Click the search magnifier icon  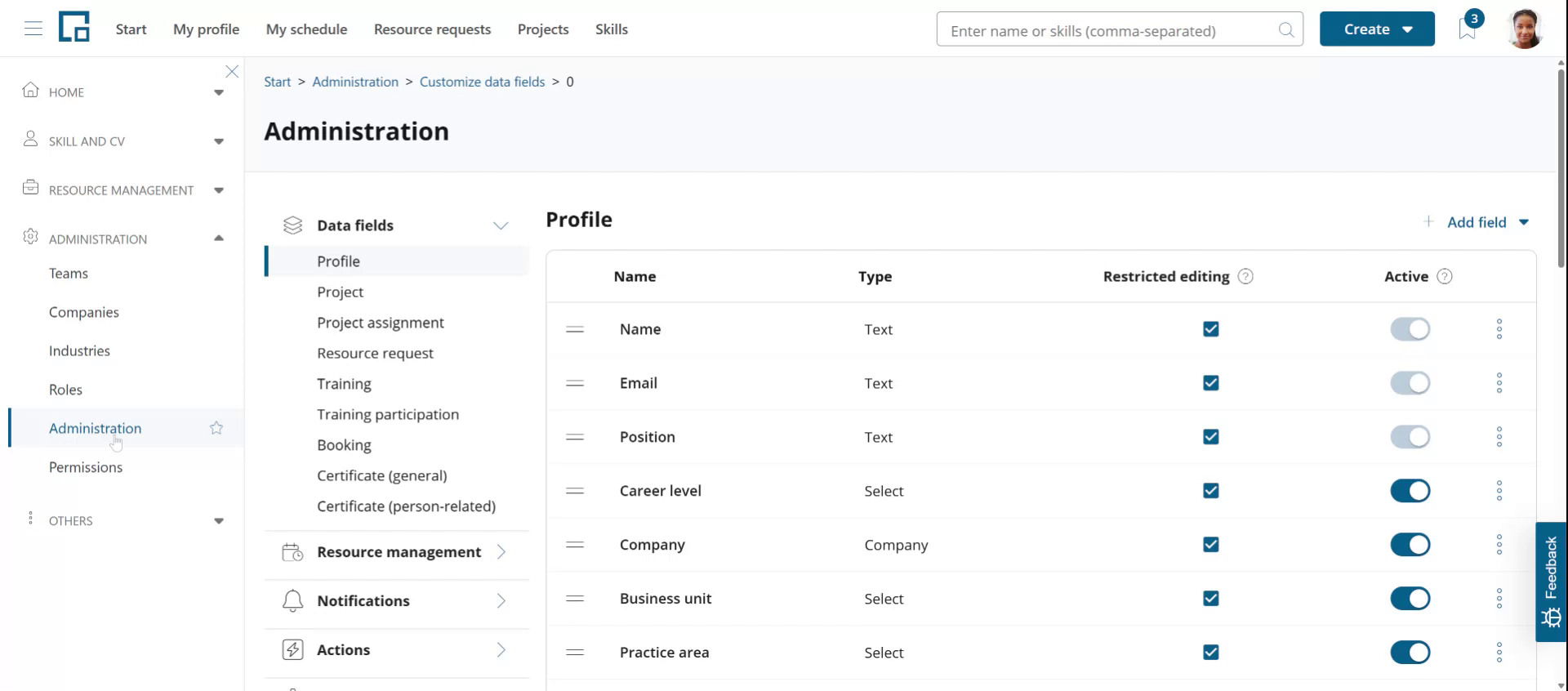pos(1286,30)
